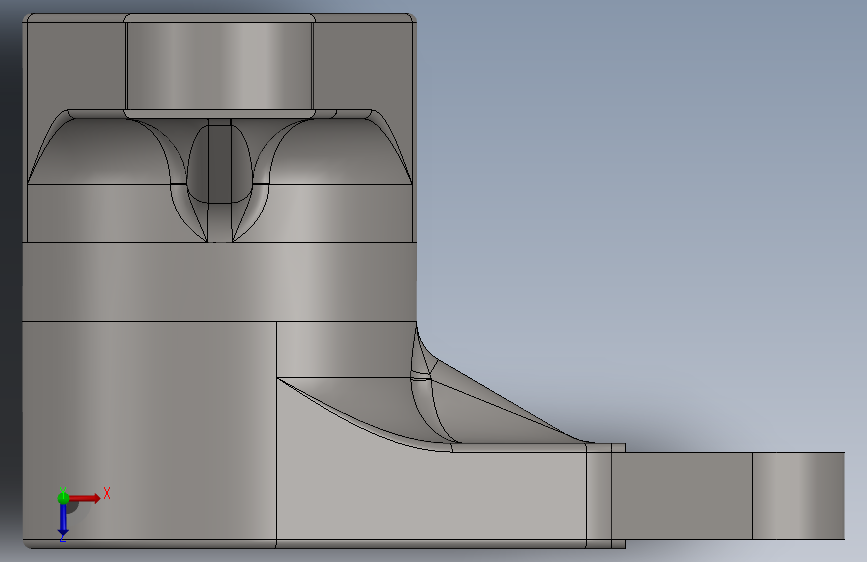Click the green Y origin ball of triad

(63, 498)
